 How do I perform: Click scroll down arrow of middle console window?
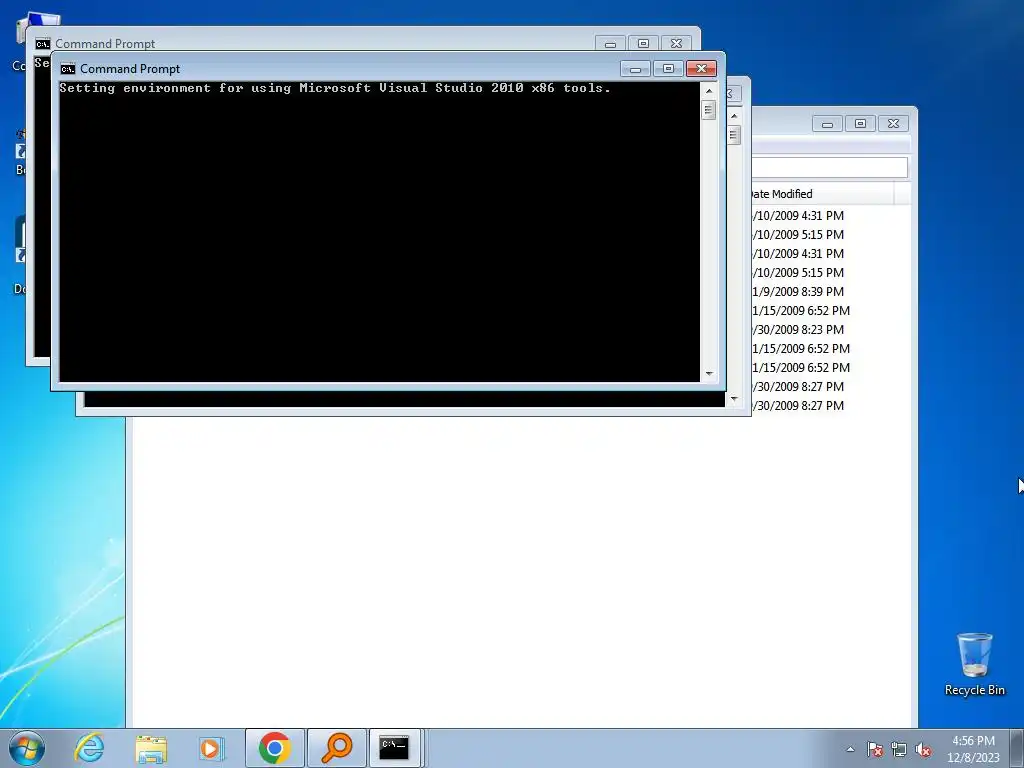(734, 398)
